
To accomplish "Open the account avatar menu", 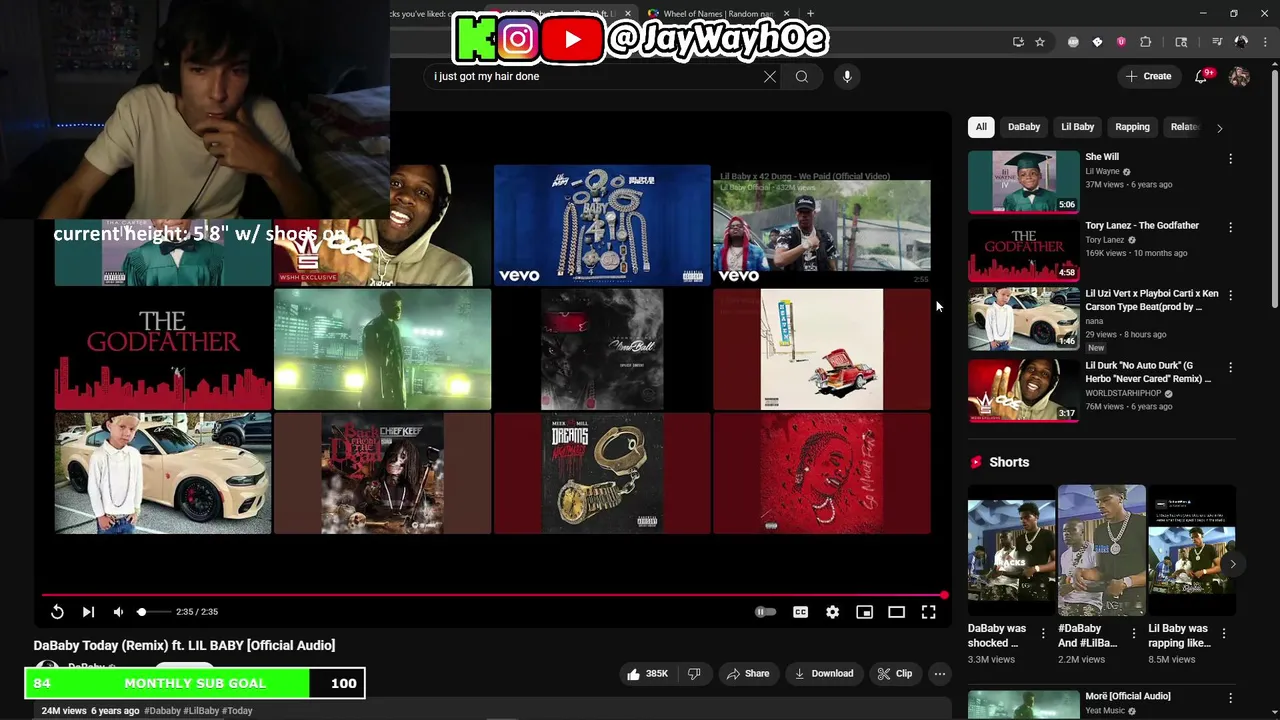I will pyautogui.click(x=1239, y=76).
